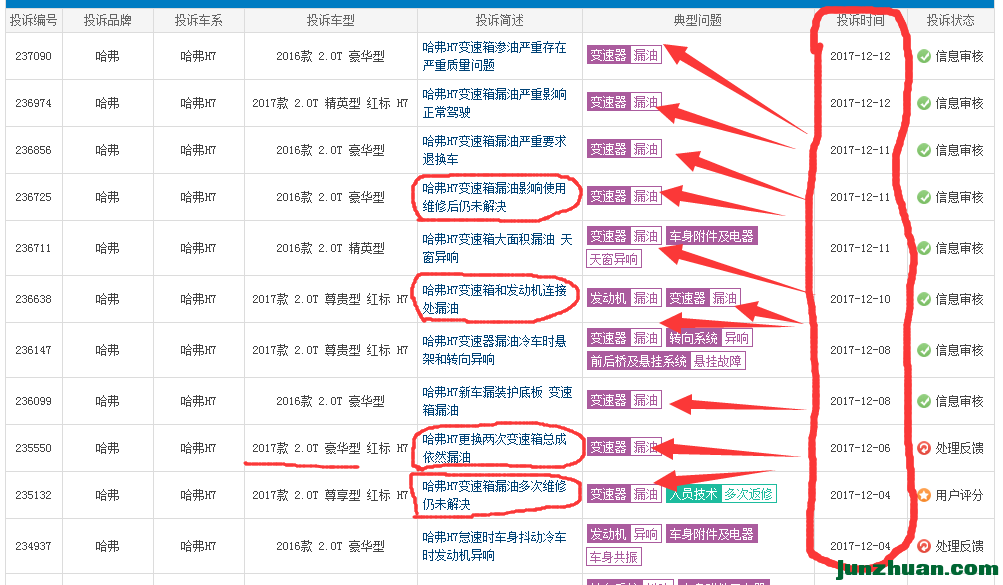The width and height of the screenshot is (1003, 585).
Task: Click complaint number 235550
Action: (33, 448)
